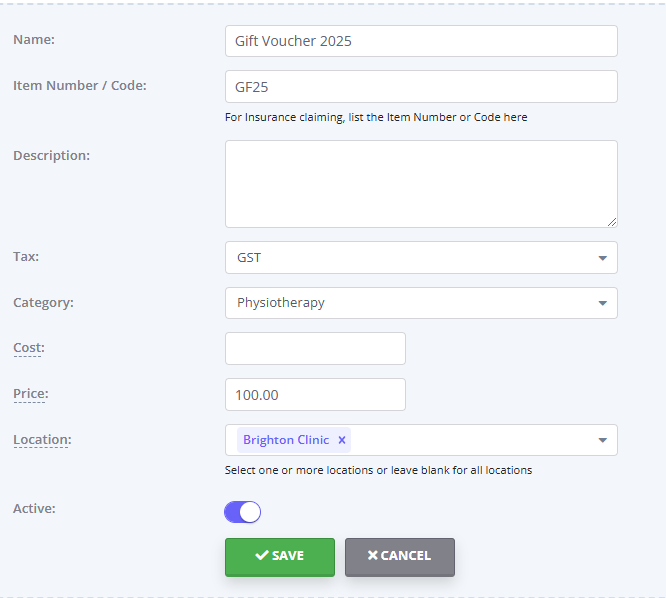Click inside the empty Description text area
Image resolution: width=666 pixels, height=598 pixels.
[421, 184]
